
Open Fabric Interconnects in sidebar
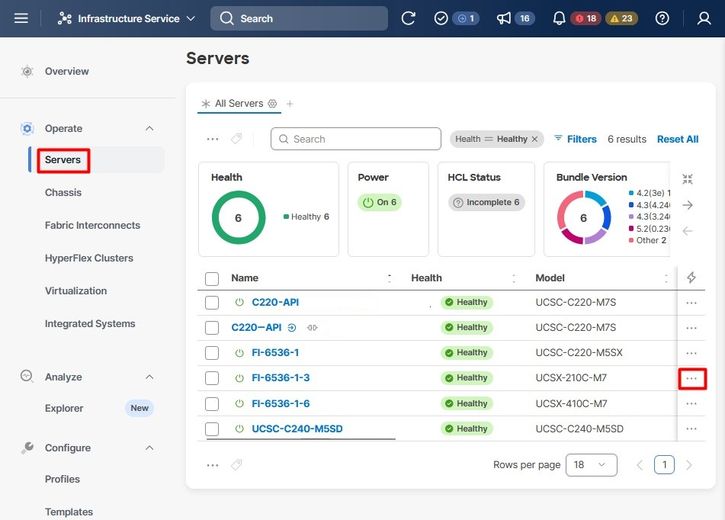point(92,225)
